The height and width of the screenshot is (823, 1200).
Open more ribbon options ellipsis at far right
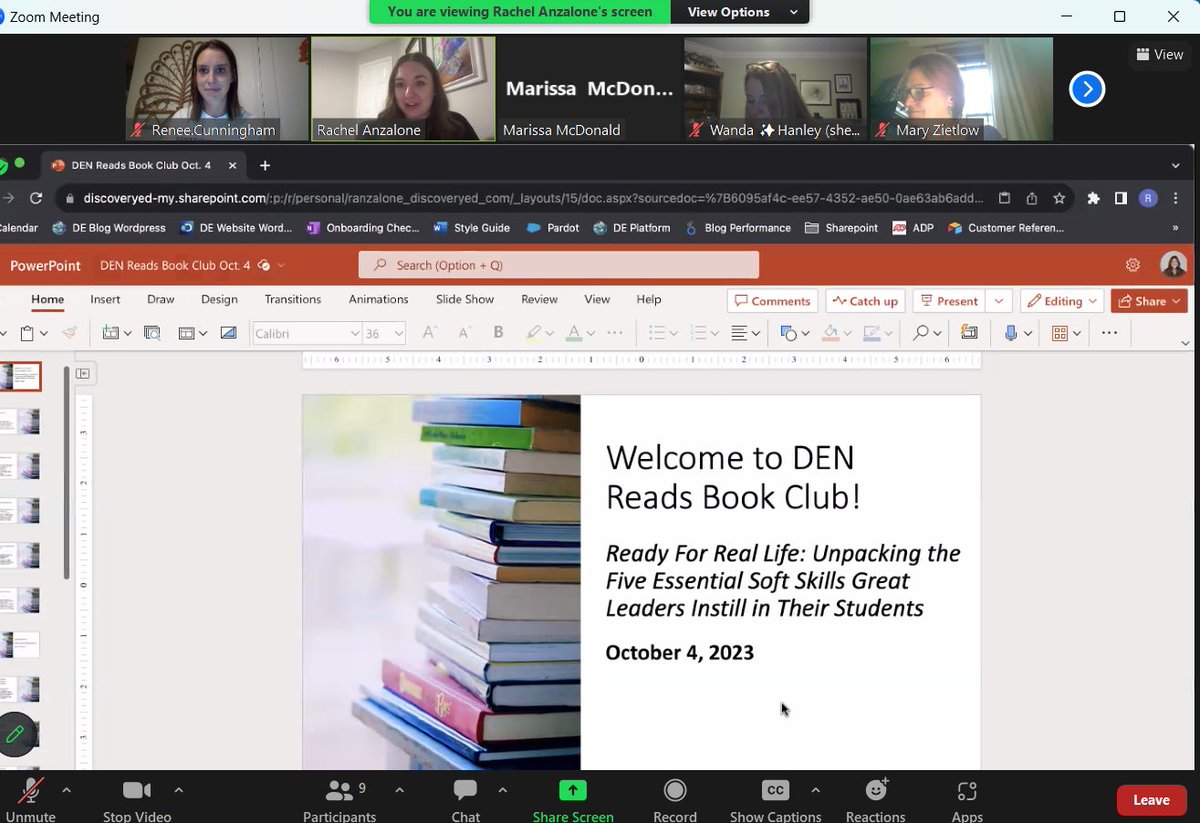(1109, 333)
